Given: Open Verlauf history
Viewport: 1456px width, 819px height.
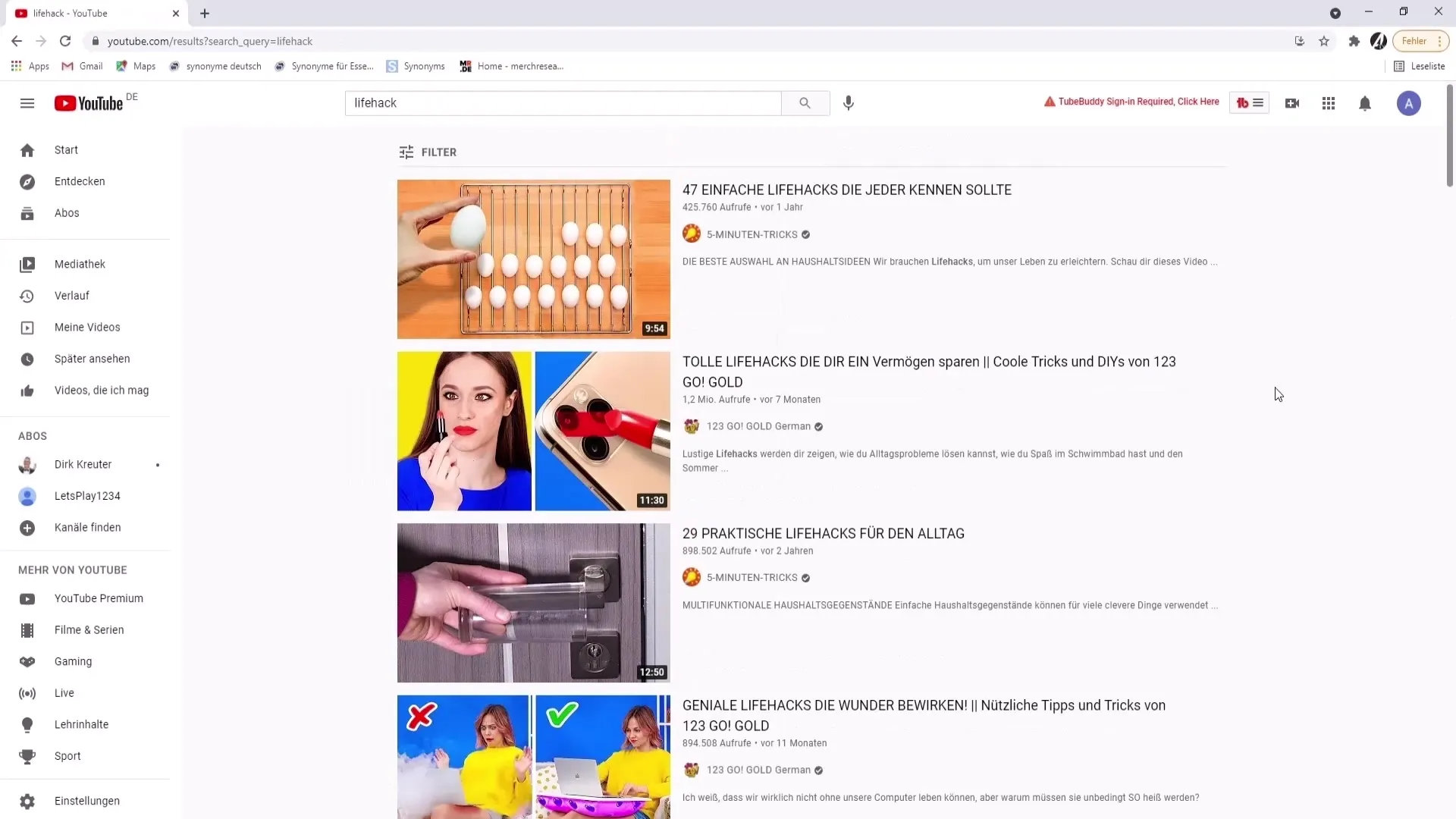Looking at the screenshot, I should click(x=85, y=296).
